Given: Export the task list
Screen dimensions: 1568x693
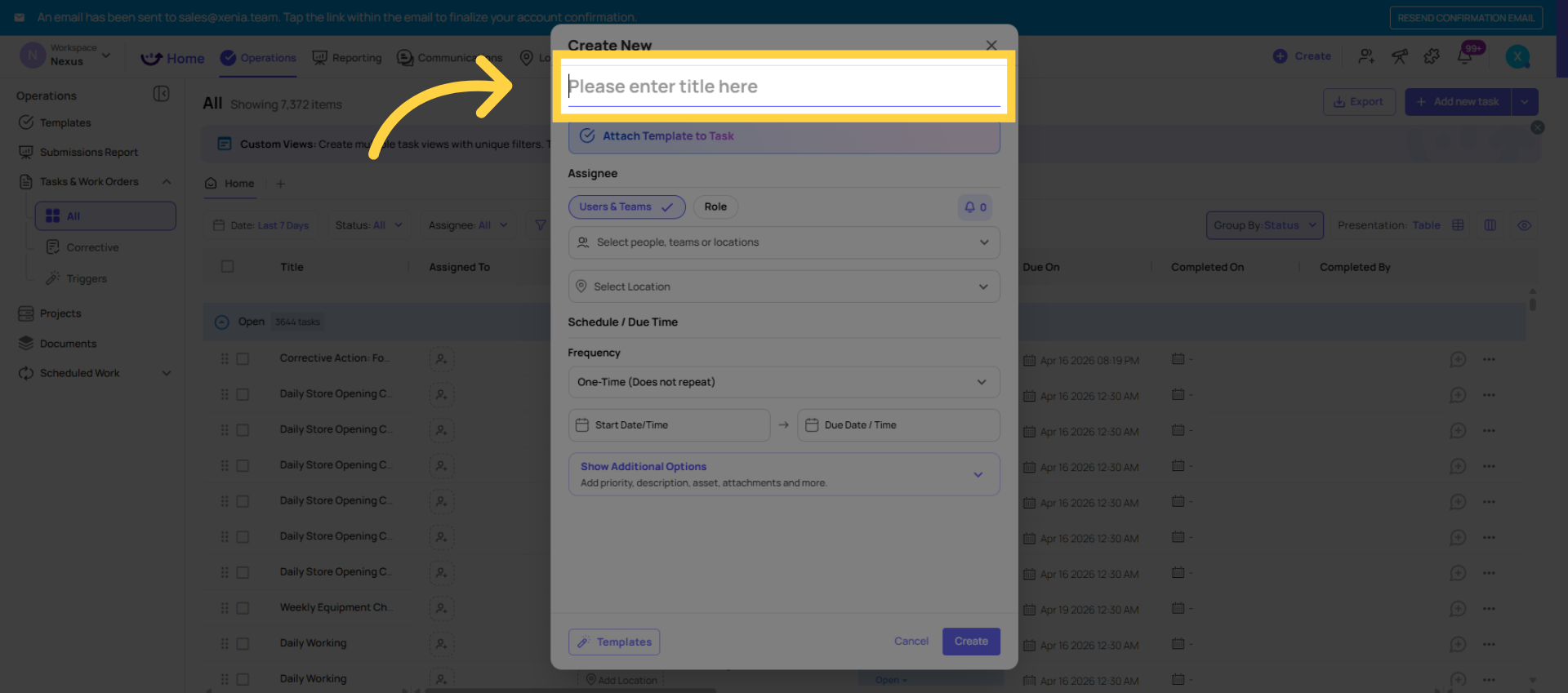Looking at the screenshot, I should point(1359,102).
